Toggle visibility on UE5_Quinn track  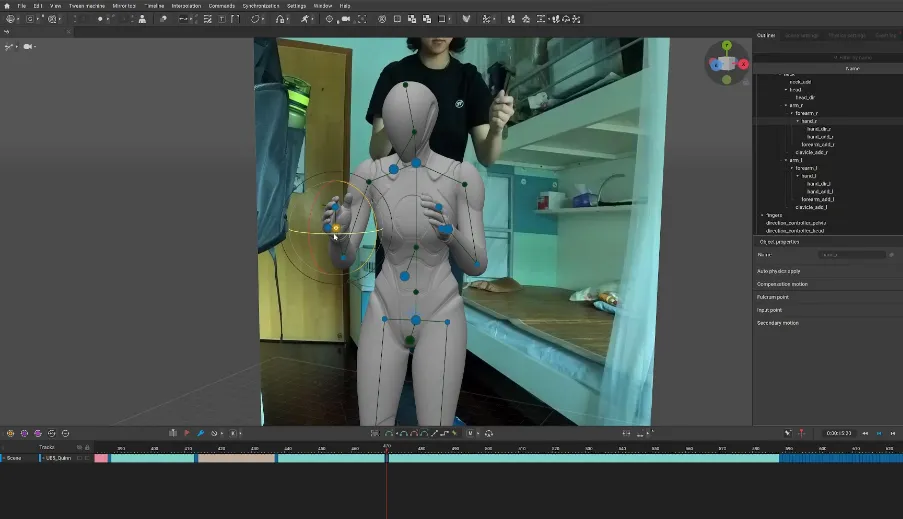(x=79, y=458)
